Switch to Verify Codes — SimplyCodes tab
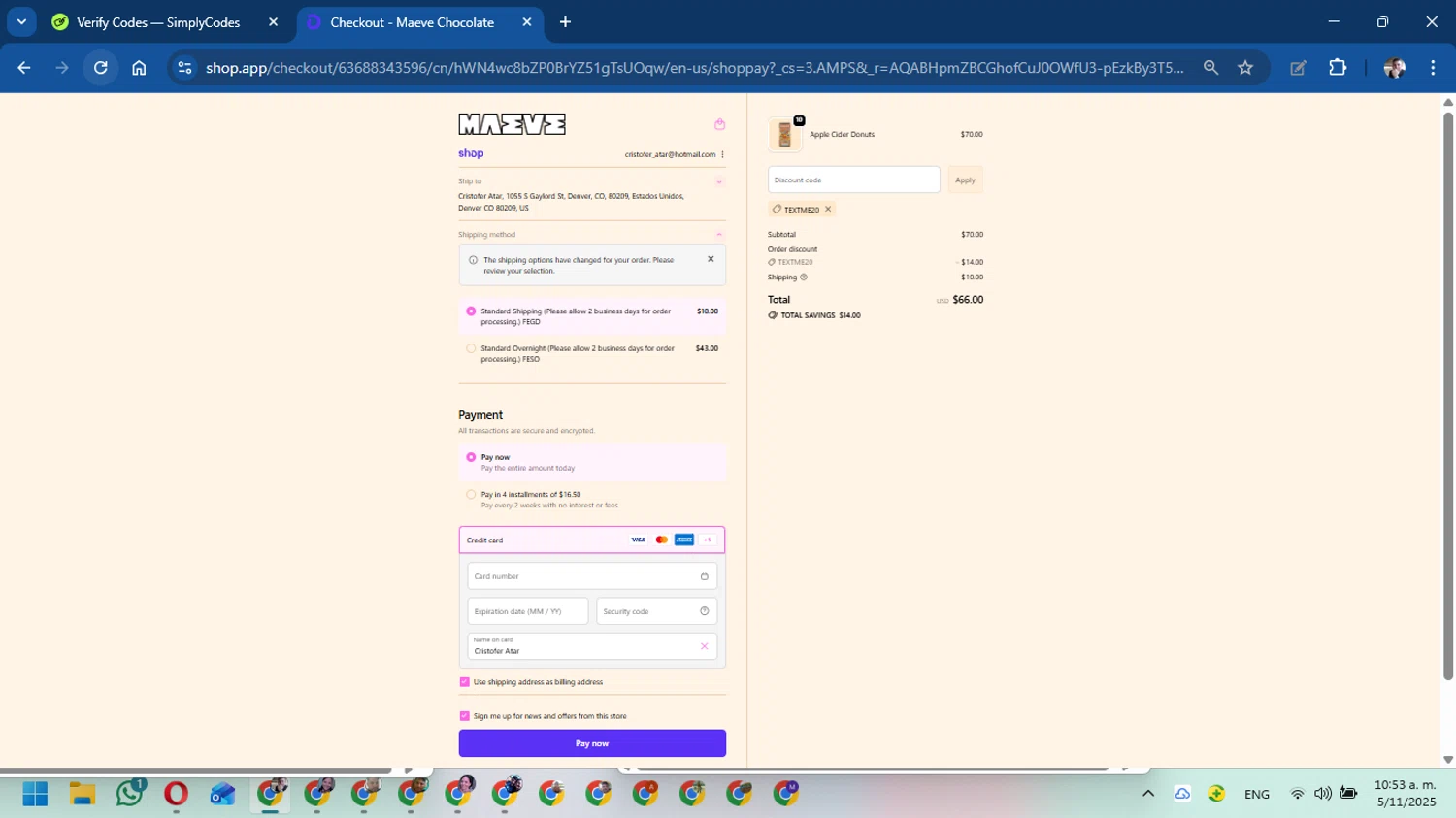Image resolution: width=1456 pixels, height=818 pixels. (x=157, y=22)
